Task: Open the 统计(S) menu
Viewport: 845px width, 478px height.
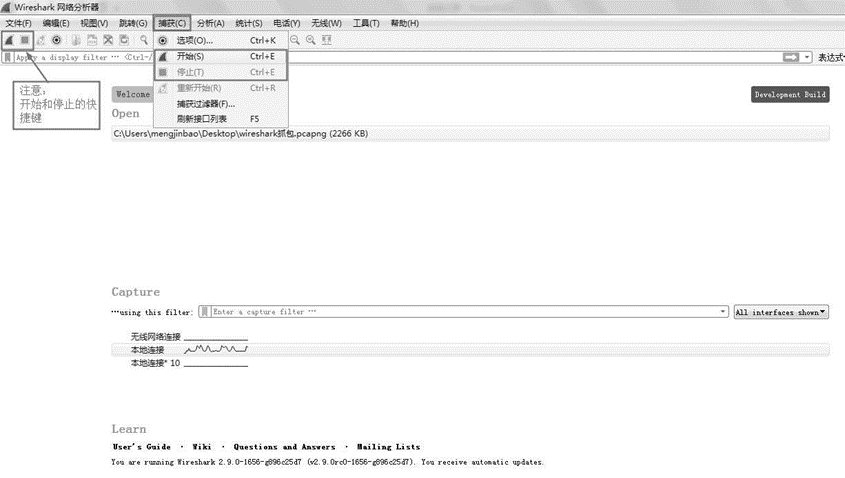Action: point(249,23)
